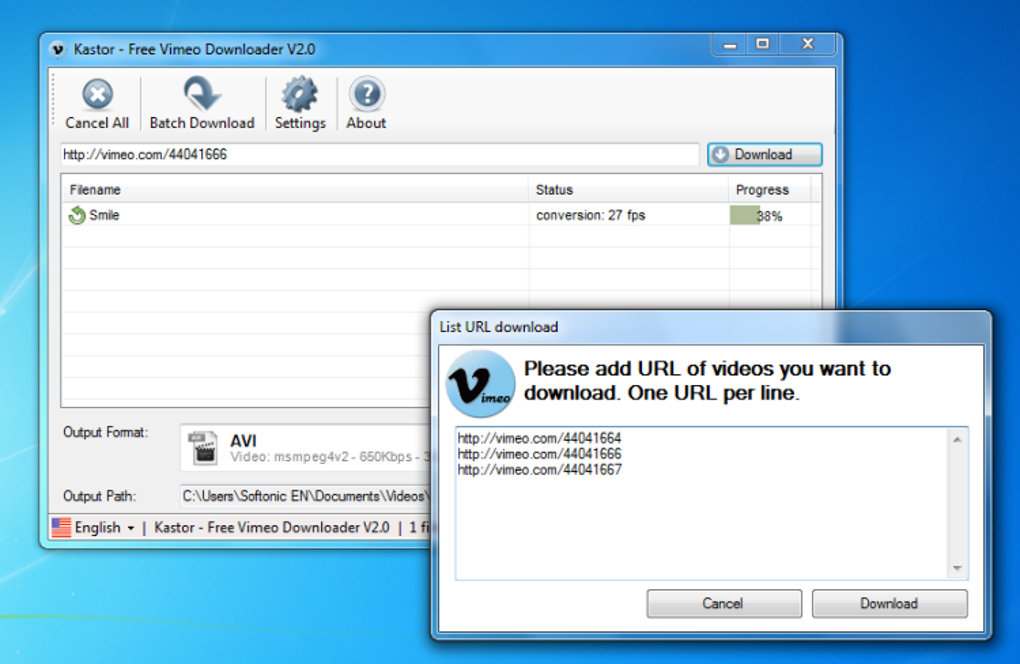Image resolution: width=1020 pixels, height=664 pixels.
Task: Maximize the Kastor window
Action: pos(762,44)
